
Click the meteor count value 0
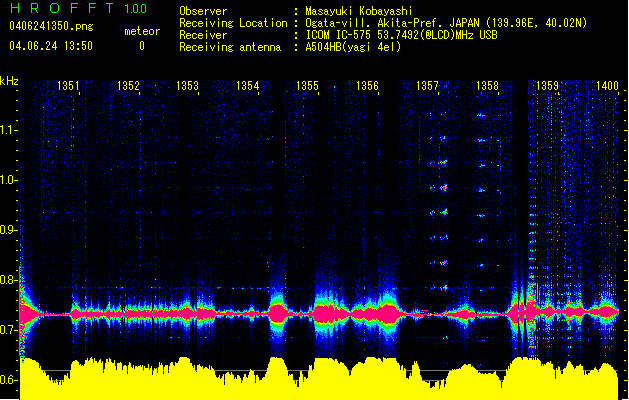pyautogui.click(x=142, y=46)
